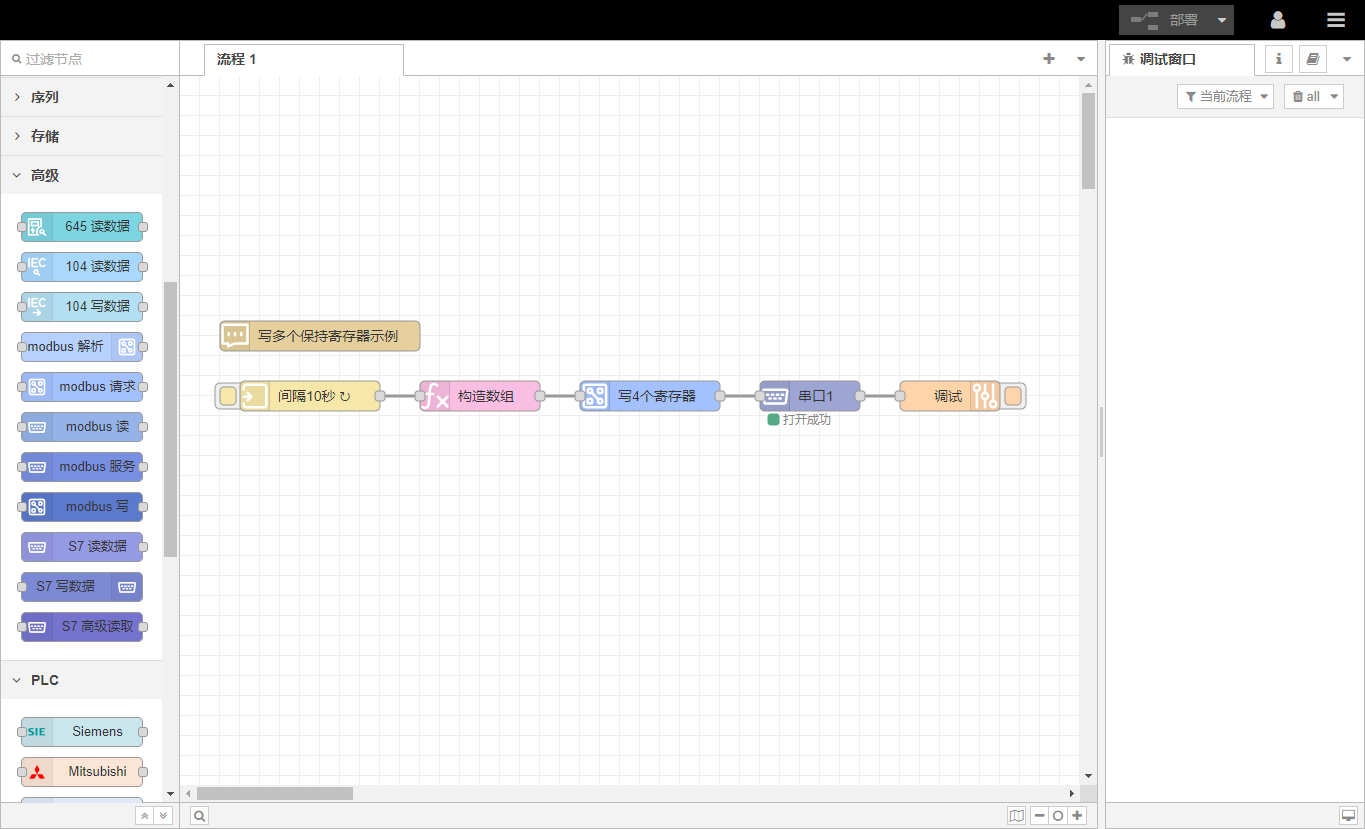1365x829 pixels.
Task: Open the help book sidebar icon
Action: [x=1312, y=59]
